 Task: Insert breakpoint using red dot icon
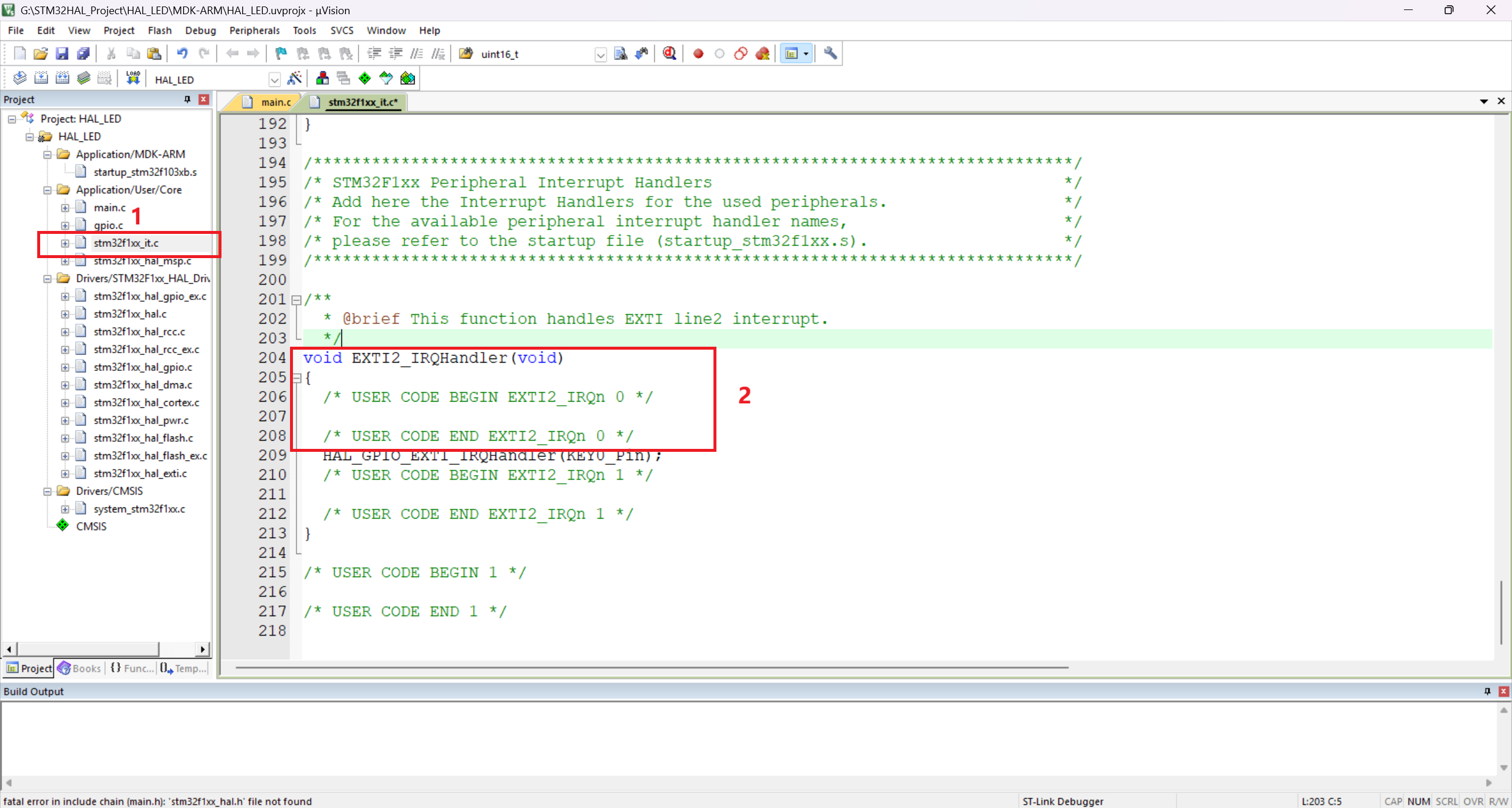pos(698,54)
